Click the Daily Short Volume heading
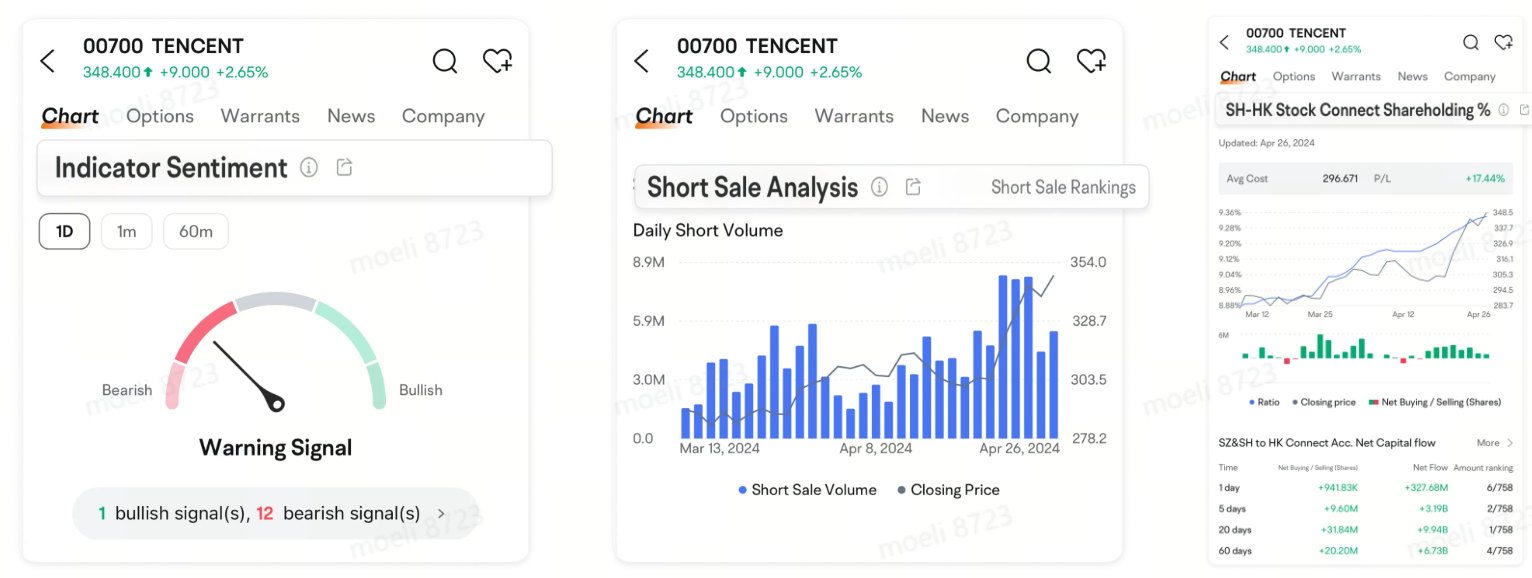1532x578 pixels. (708, 230)
